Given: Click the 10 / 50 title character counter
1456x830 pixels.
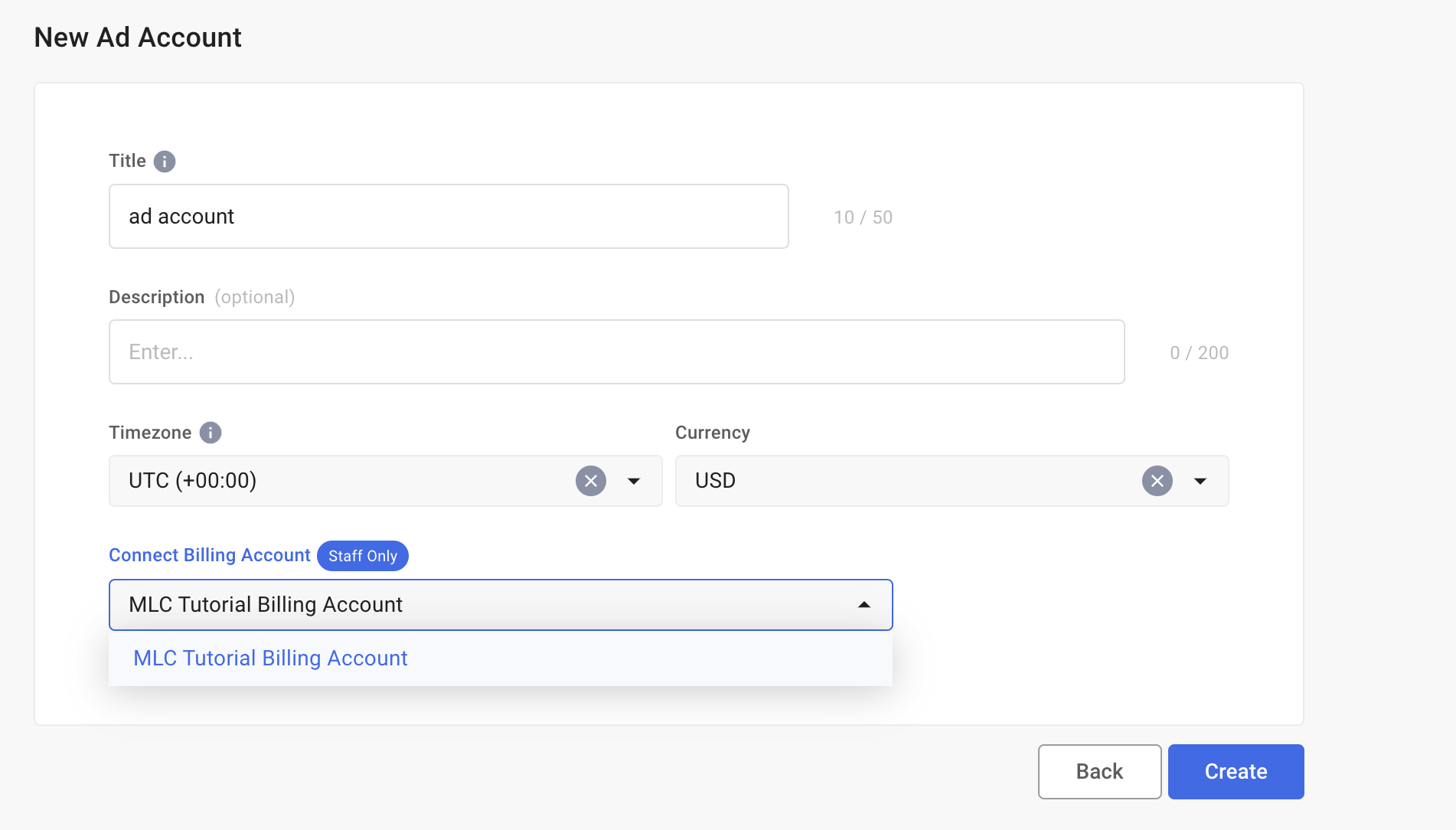Looking at the screenshot, I should (863, 217).
